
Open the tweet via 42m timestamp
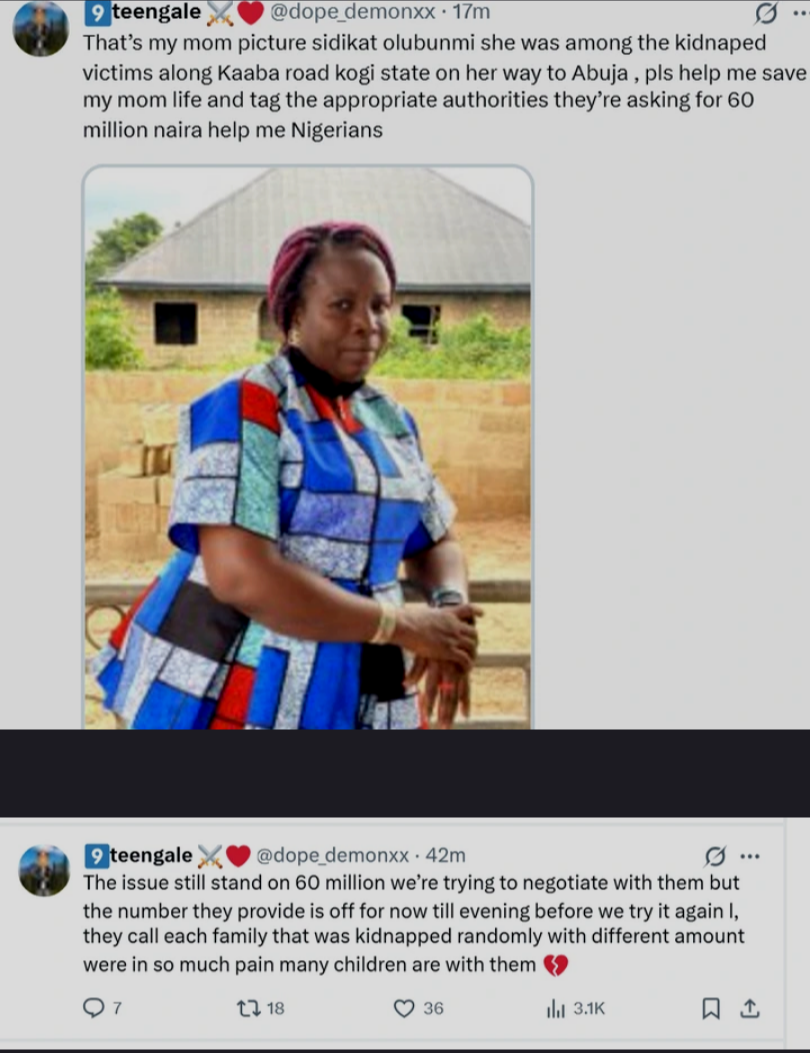click(446, 856)
